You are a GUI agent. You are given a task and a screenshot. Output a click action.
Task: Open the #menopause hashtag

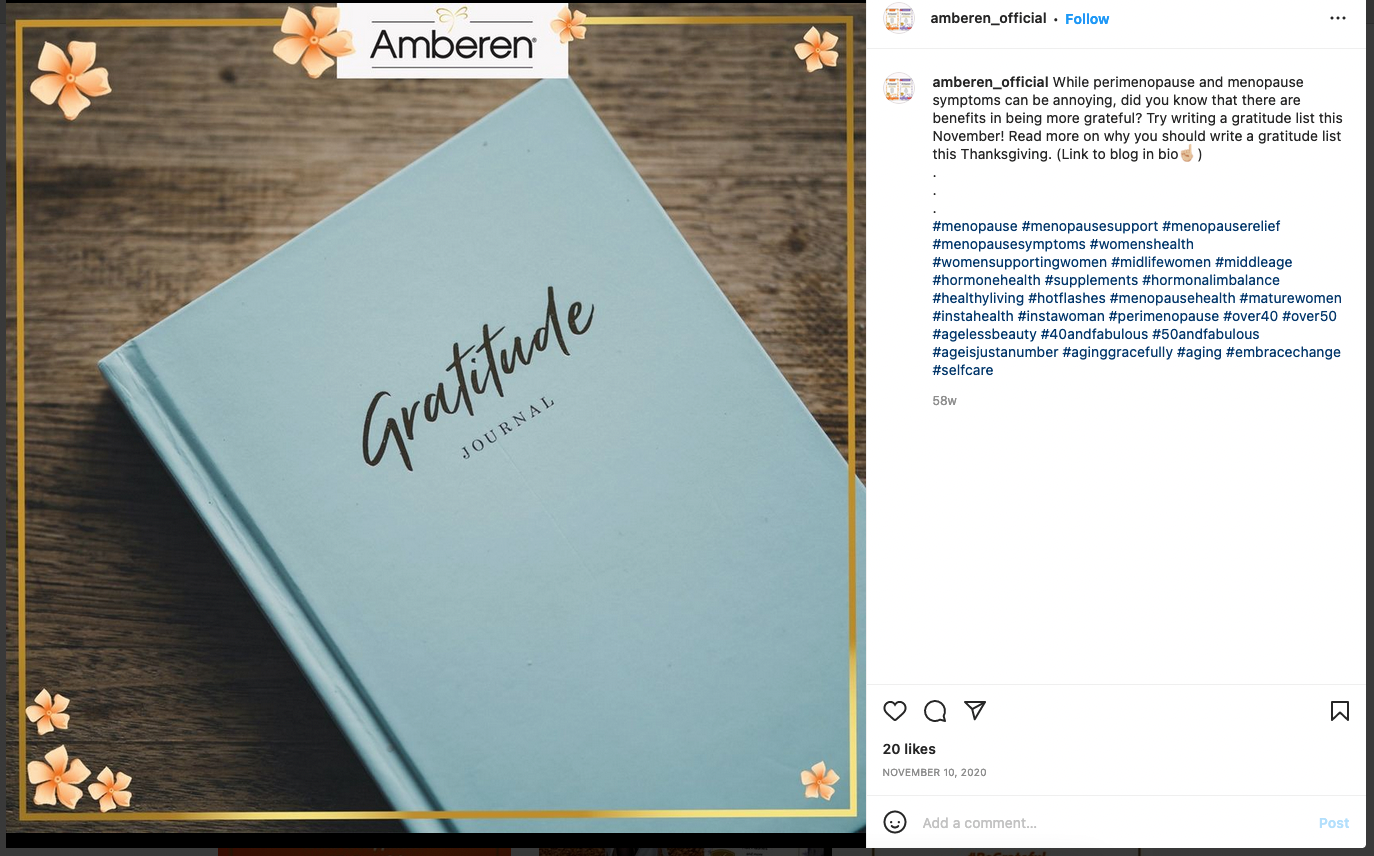[x=975, y=226]
